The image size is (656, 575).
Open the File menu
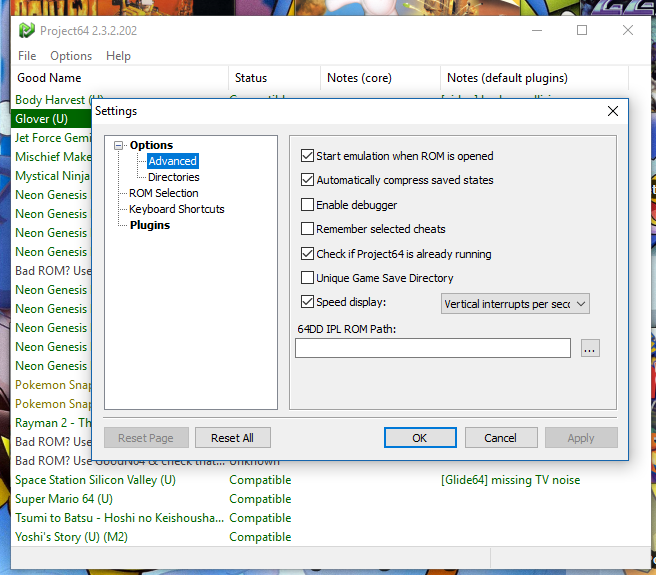click(27, 56)
